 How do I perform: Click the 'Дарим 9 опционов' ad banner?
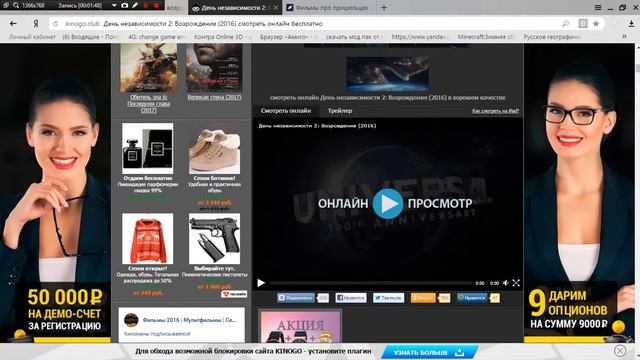(x=579, y=193)
